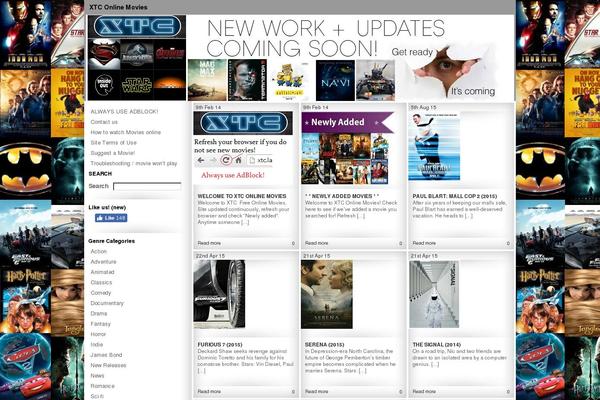Screen dimensions: 600x400
Task: Select the Drama genre category
Action: click(x=99, y=313)
